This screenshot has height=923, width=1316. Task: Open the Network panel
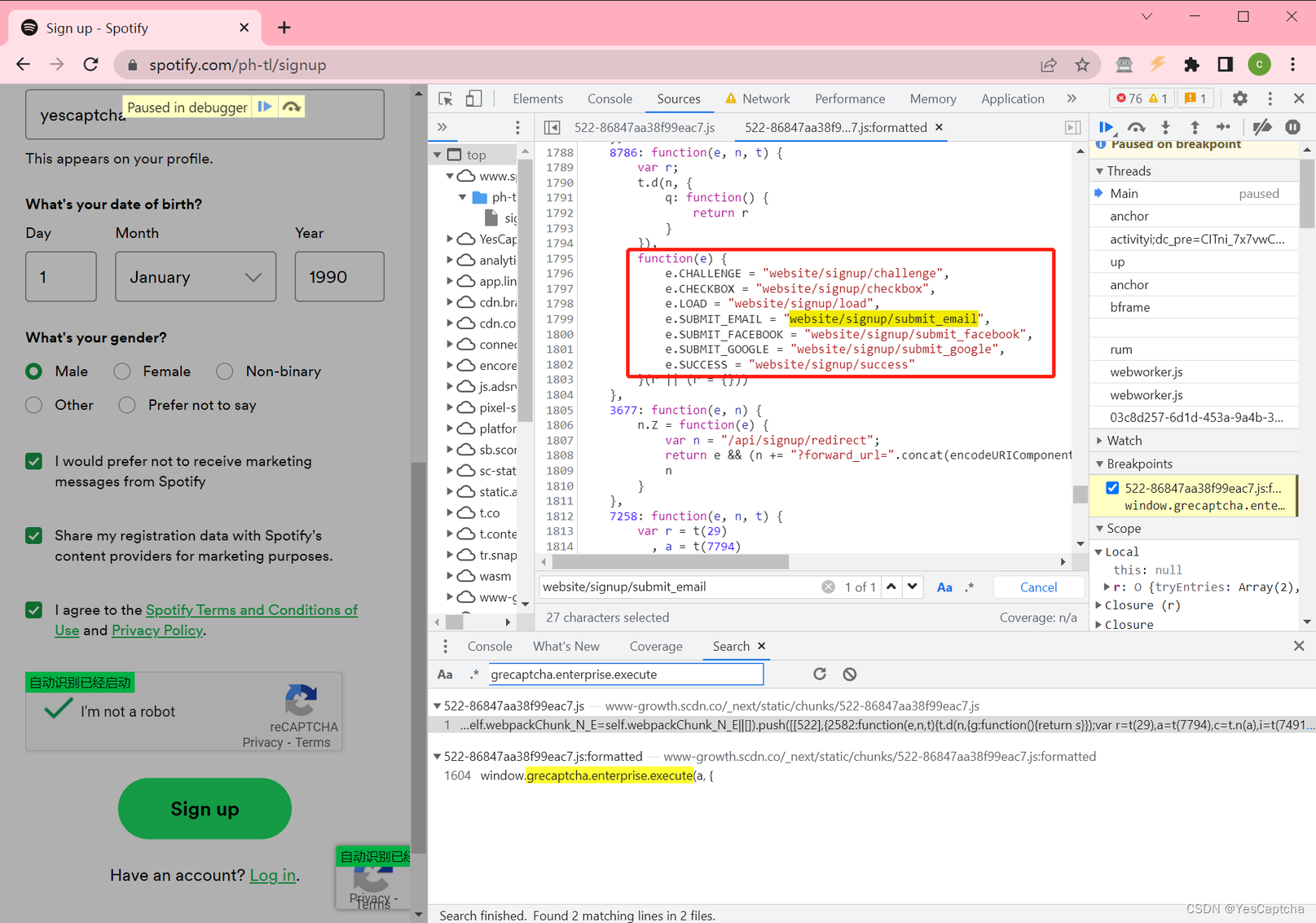tap(757, 99)
